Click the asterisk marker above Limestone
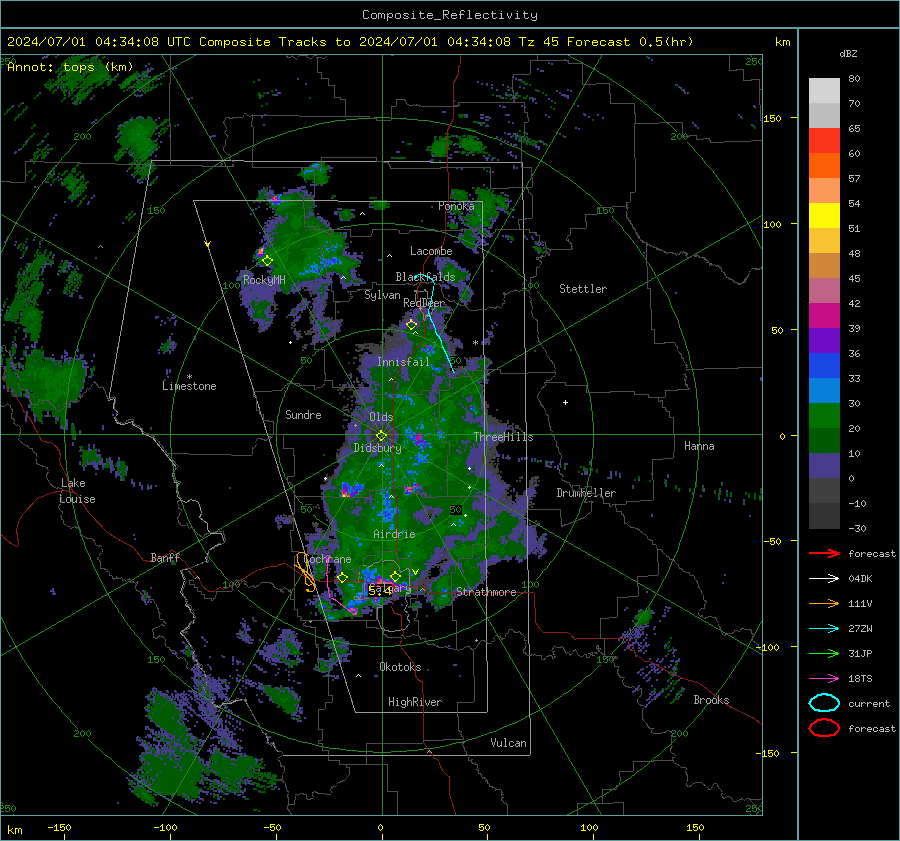The image size is (900, 841). click(189, 377)
